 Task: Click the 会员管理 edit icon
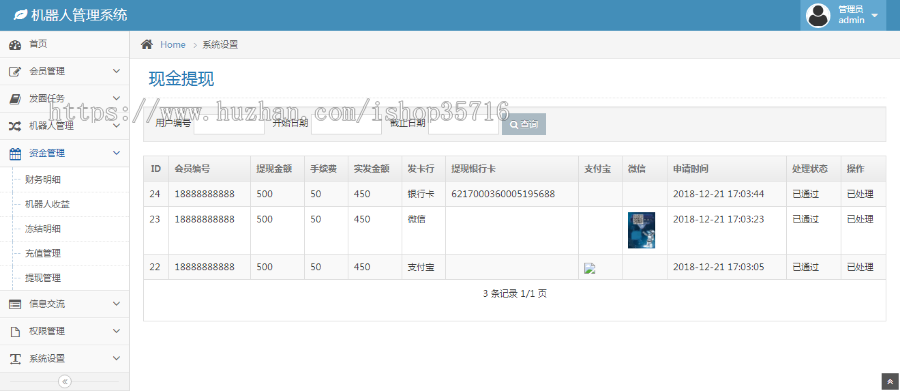click(x=15, y=72)
